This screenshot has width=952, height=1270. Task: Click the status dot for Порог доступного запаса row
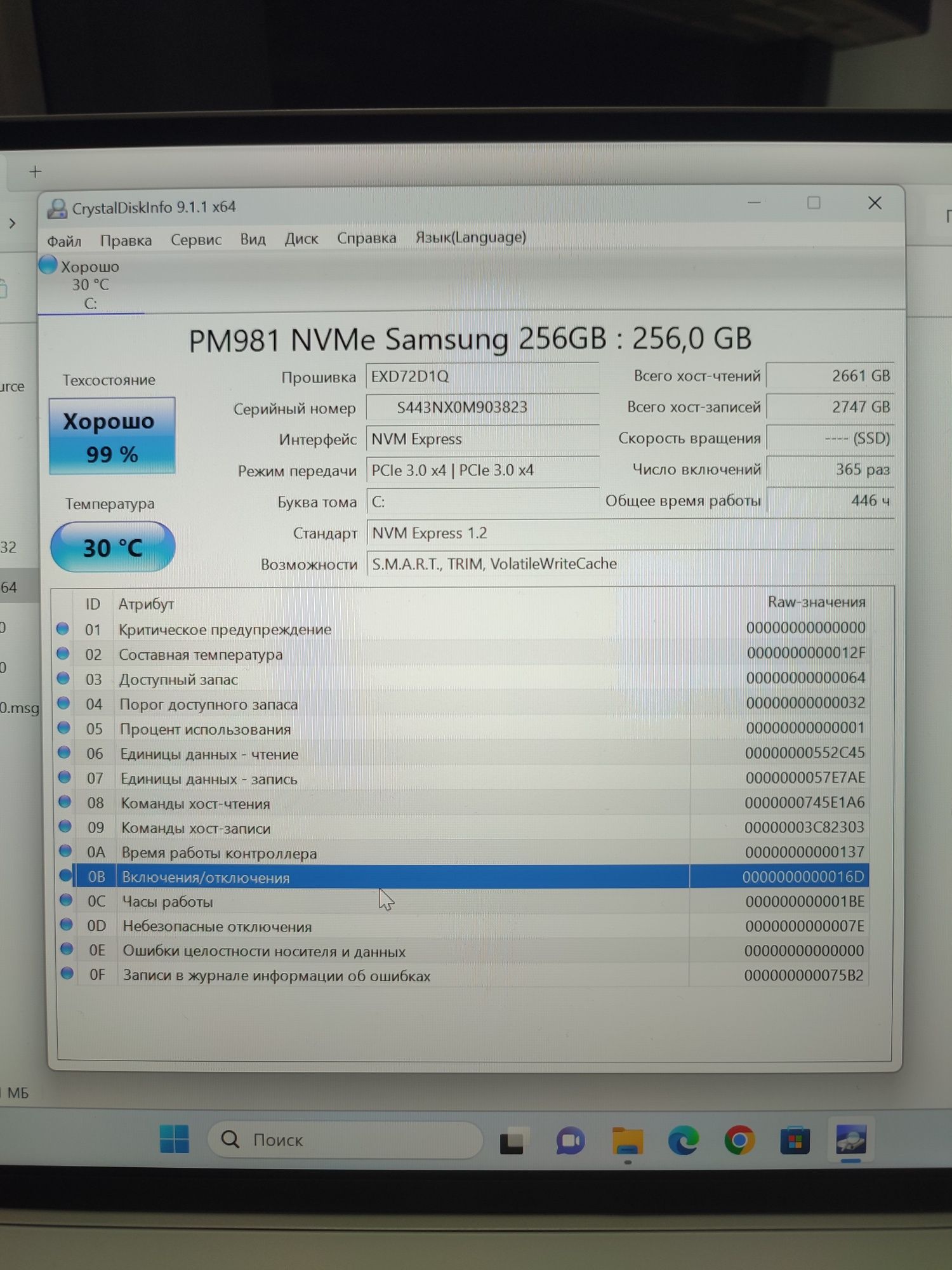[x=63, y=703]
